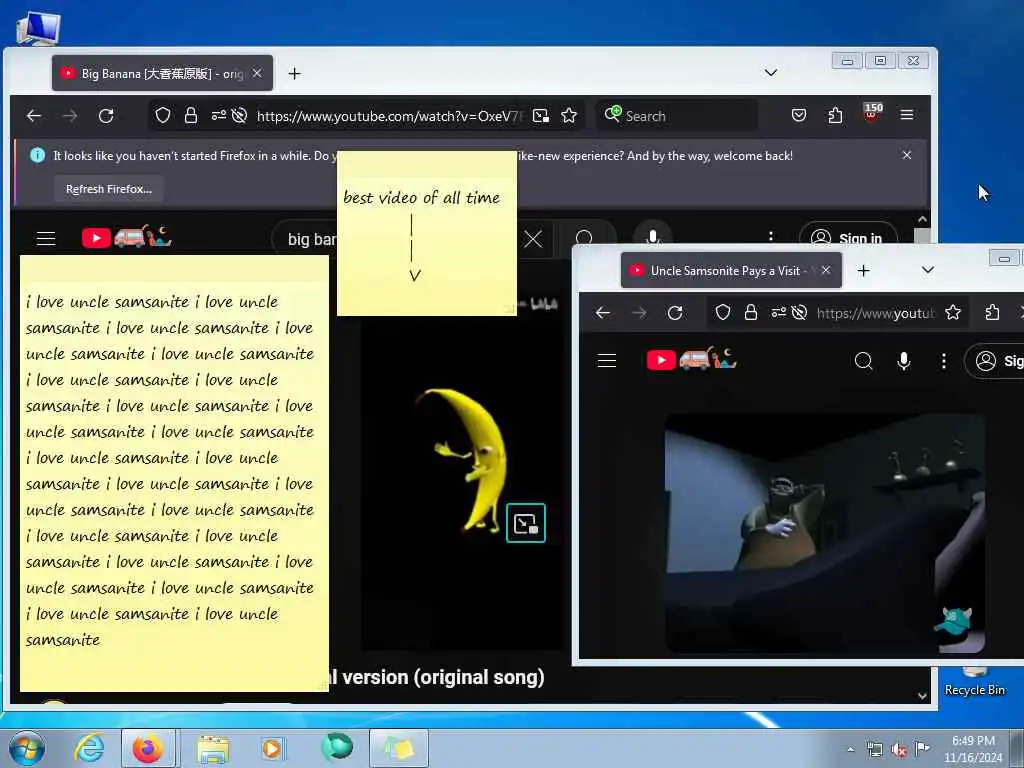
Task: Go back in the Uncle Samsonite window
Action: [603, 313]
